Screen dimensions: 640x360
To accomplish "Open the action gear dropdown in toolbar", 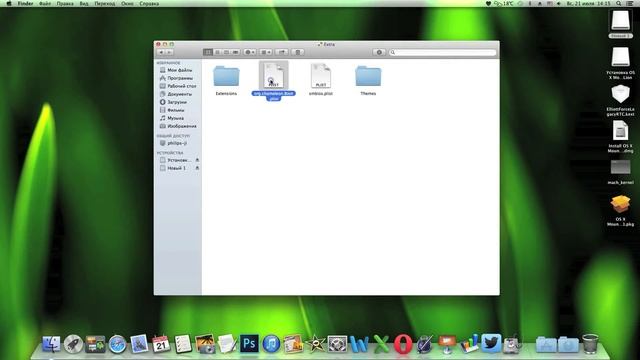I will click(250, 52).
